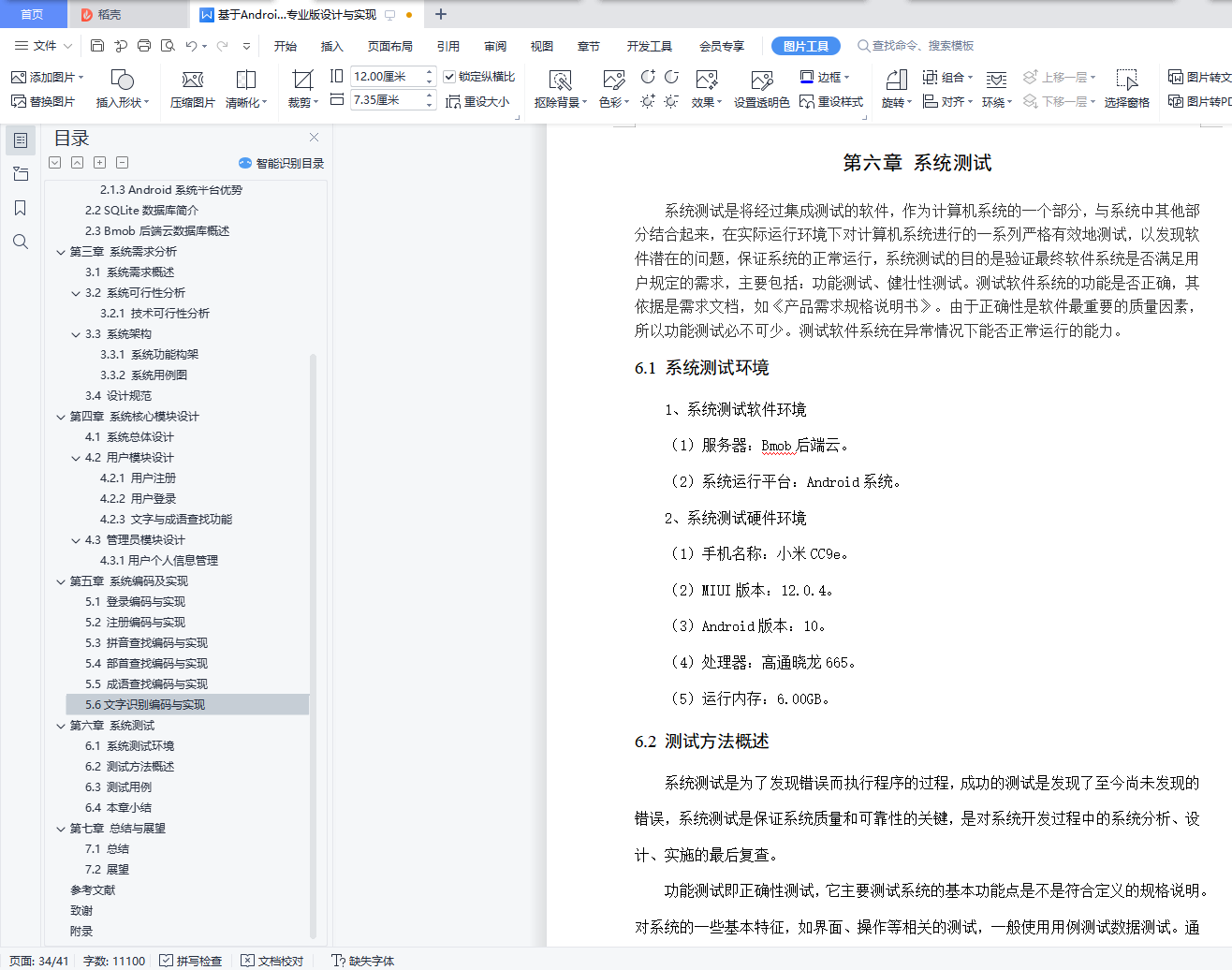Image resolution: width=1232 pixels, height=970 pixels.
Task: Undo the last action
Action: click(191, 46)
